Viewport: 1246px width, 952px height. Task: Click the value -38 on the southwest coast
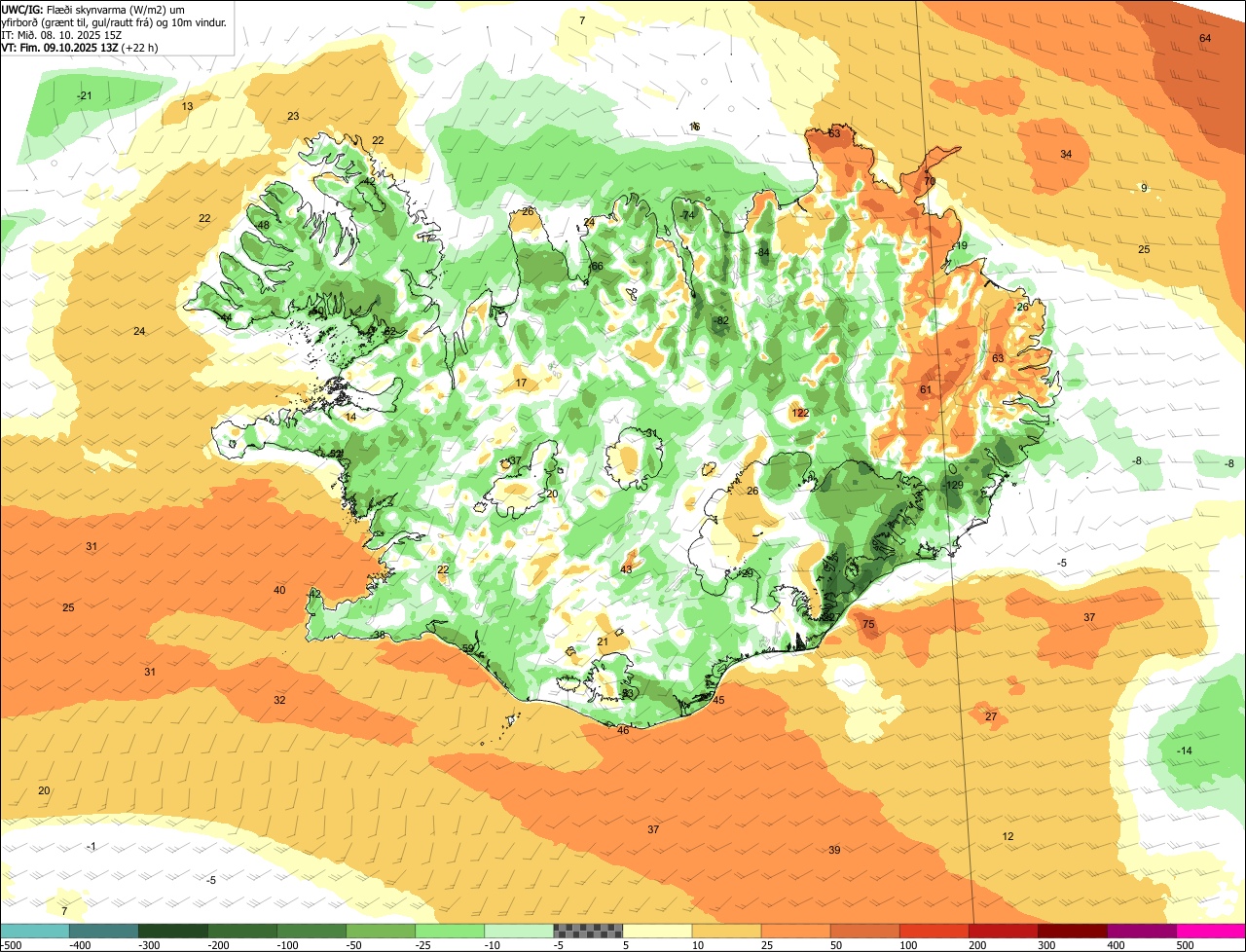pyautogui.click(x=378, y=635)
